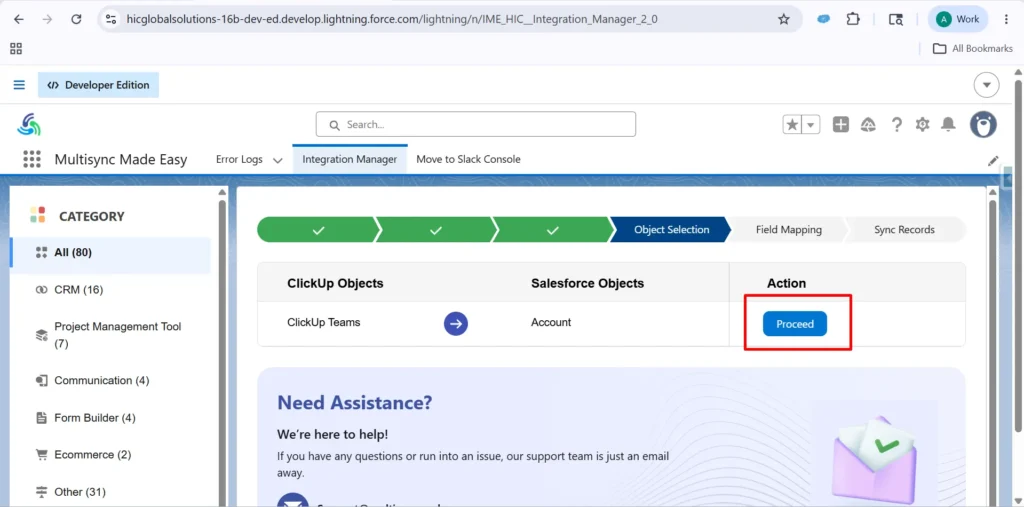The height and width of the screenshot is (507, 1024).
Task: Go to the third completed step in path
Action: [x=552, y=230]
